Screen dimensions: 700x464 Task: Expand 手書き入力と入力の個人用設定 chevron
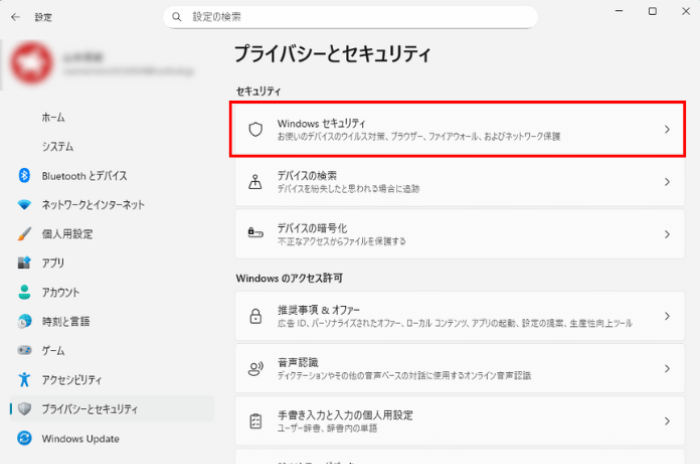667,421
